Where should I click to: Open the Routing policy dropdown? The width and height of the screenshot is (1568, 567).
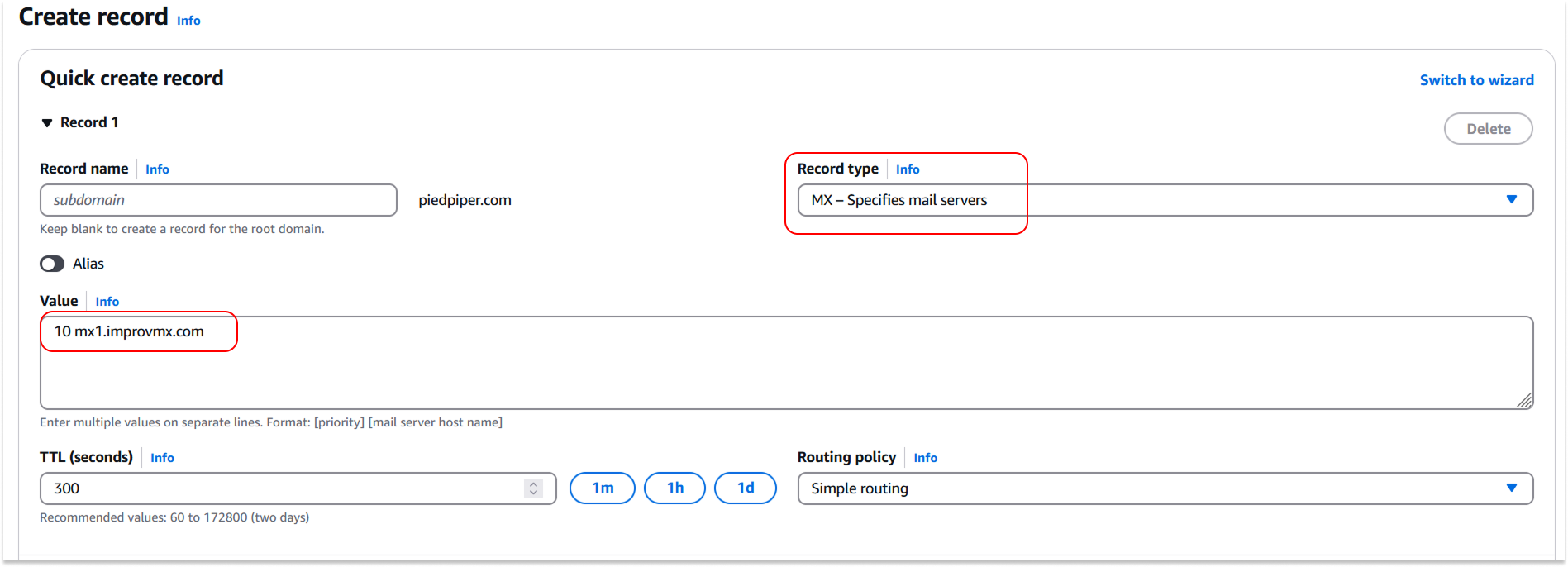point(1164,488)
